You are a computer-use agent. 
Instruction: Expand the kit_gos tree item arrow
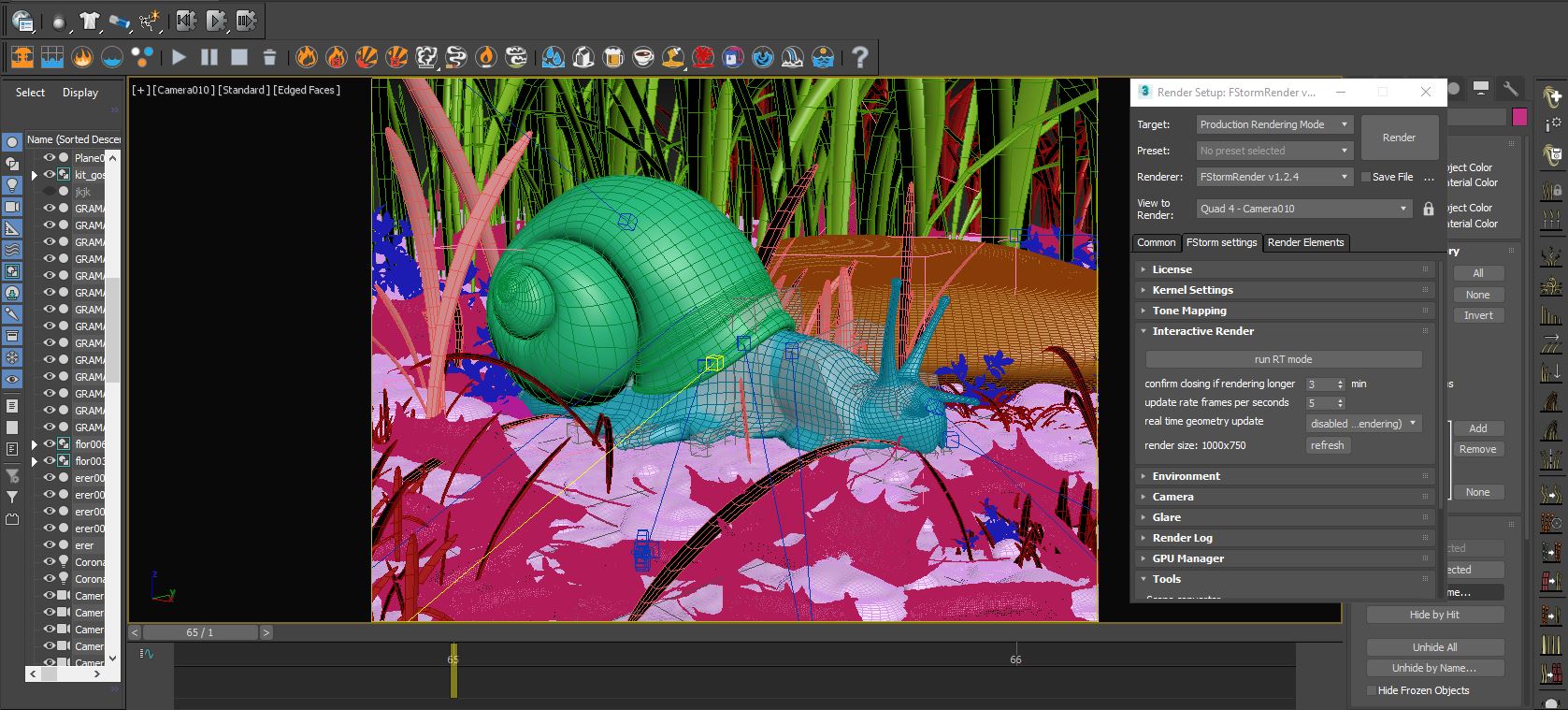[x=35, y=175]
